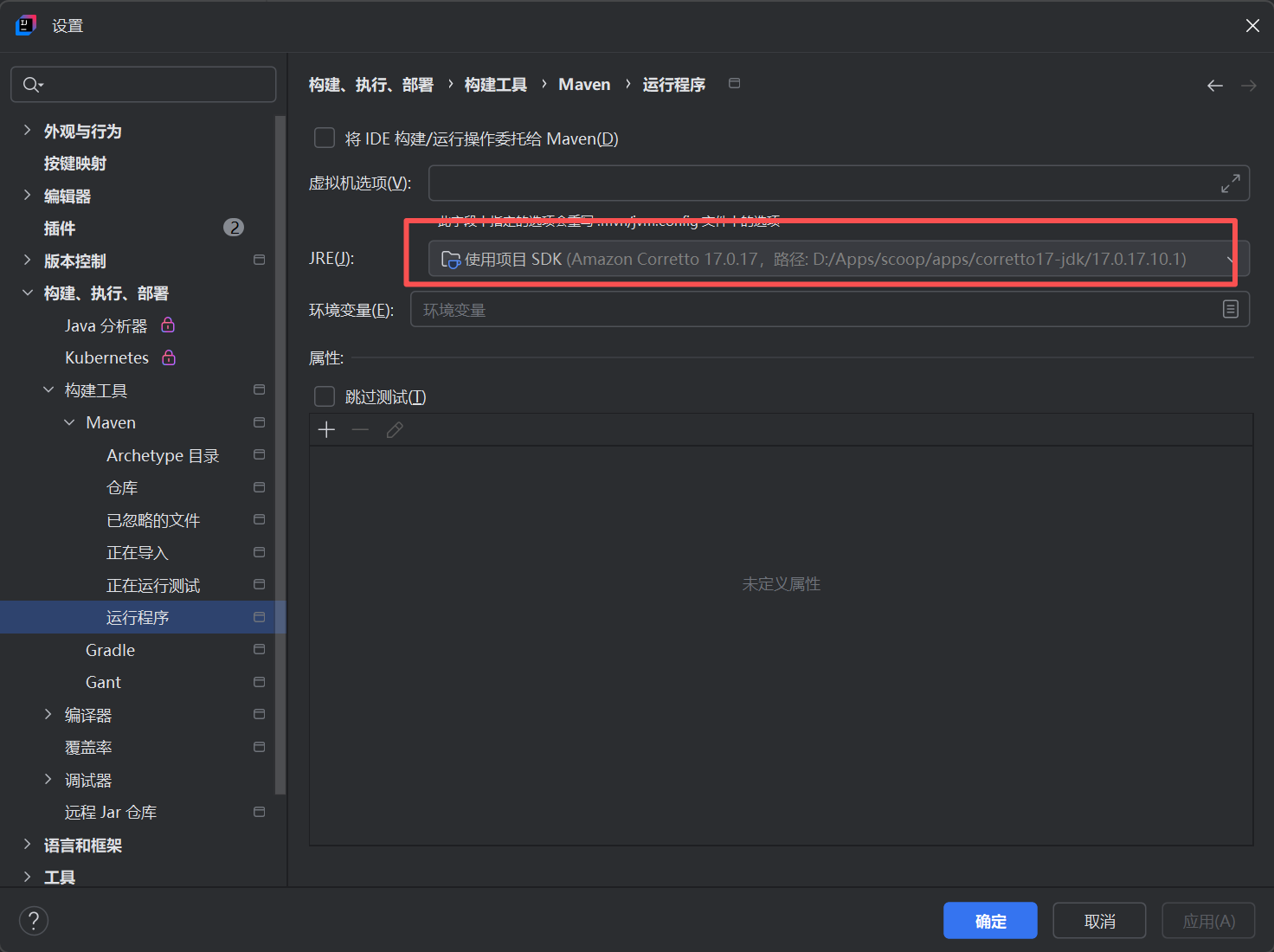Expand the 版本控制 section

coord(27,261)
